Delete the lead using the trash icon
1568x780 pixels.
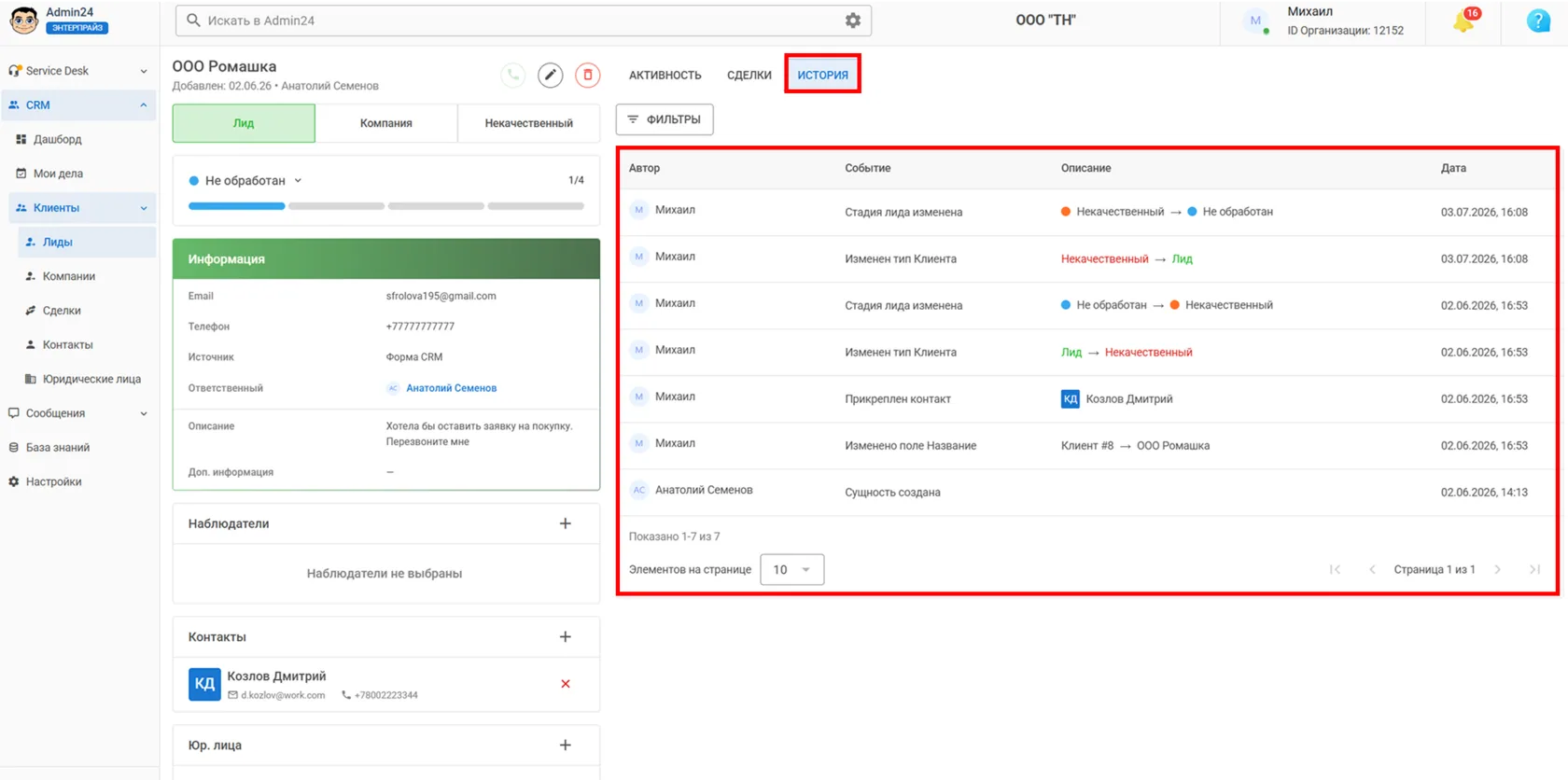(x=588, y=75)
